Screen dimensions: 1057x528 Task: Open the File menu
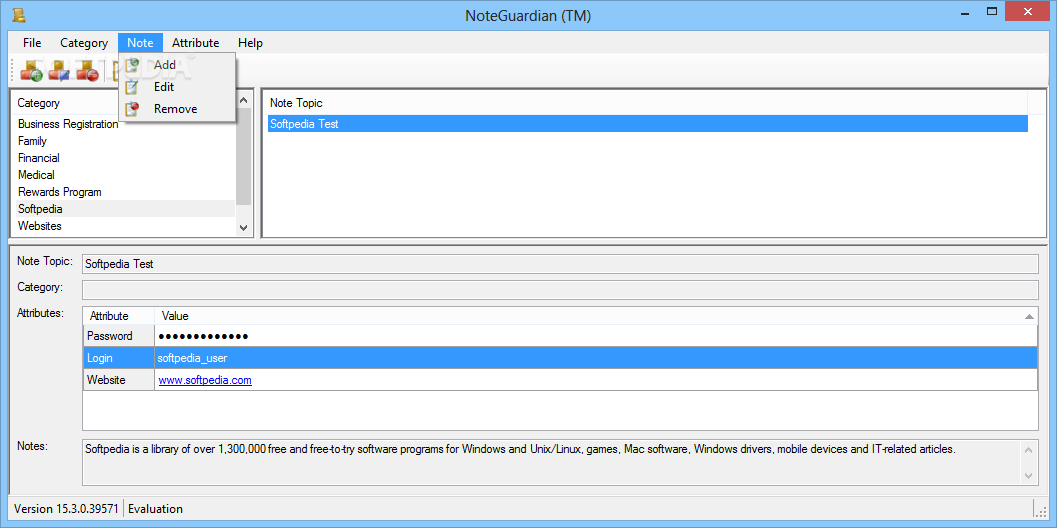click(x=32, y=42)
